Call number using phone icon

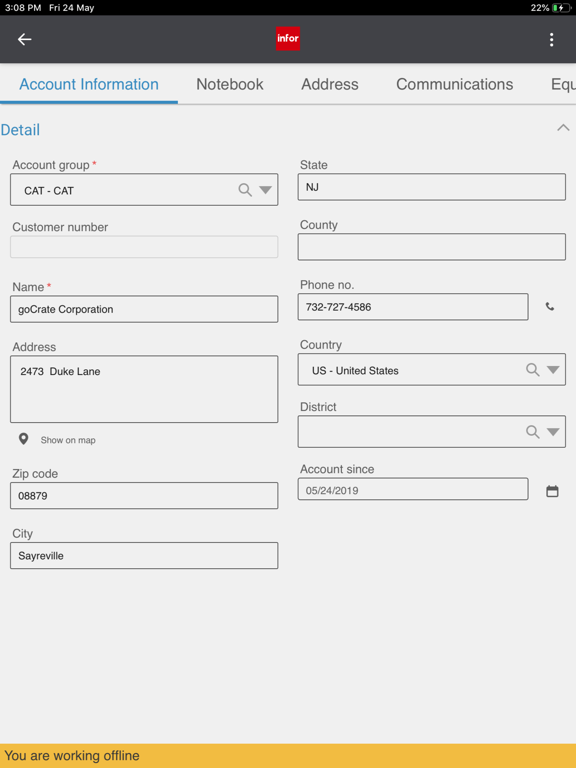coord(550,307)
